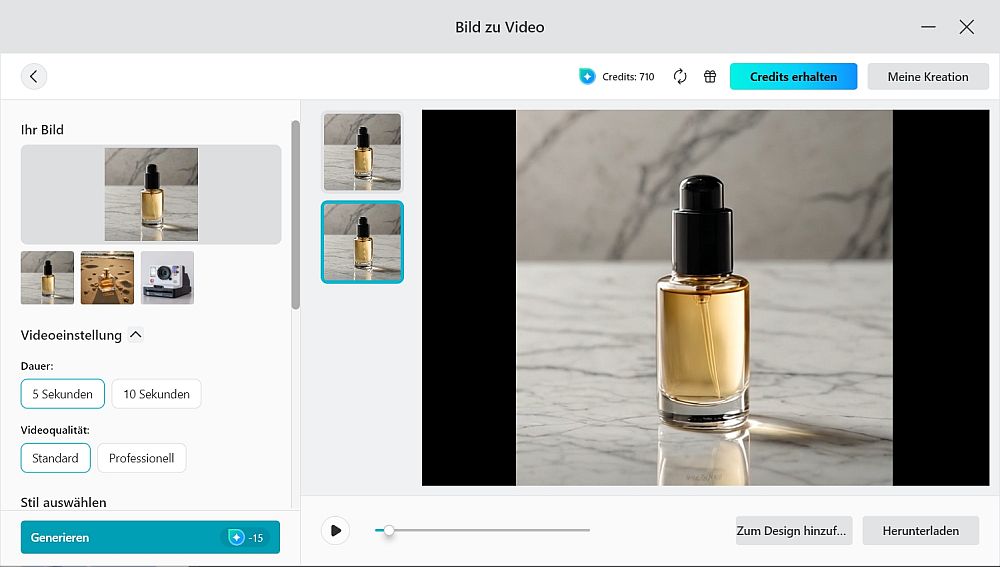1000x567 pixels.
Task: Collapse the Videoeinstellung section
Action: point(136,335)
